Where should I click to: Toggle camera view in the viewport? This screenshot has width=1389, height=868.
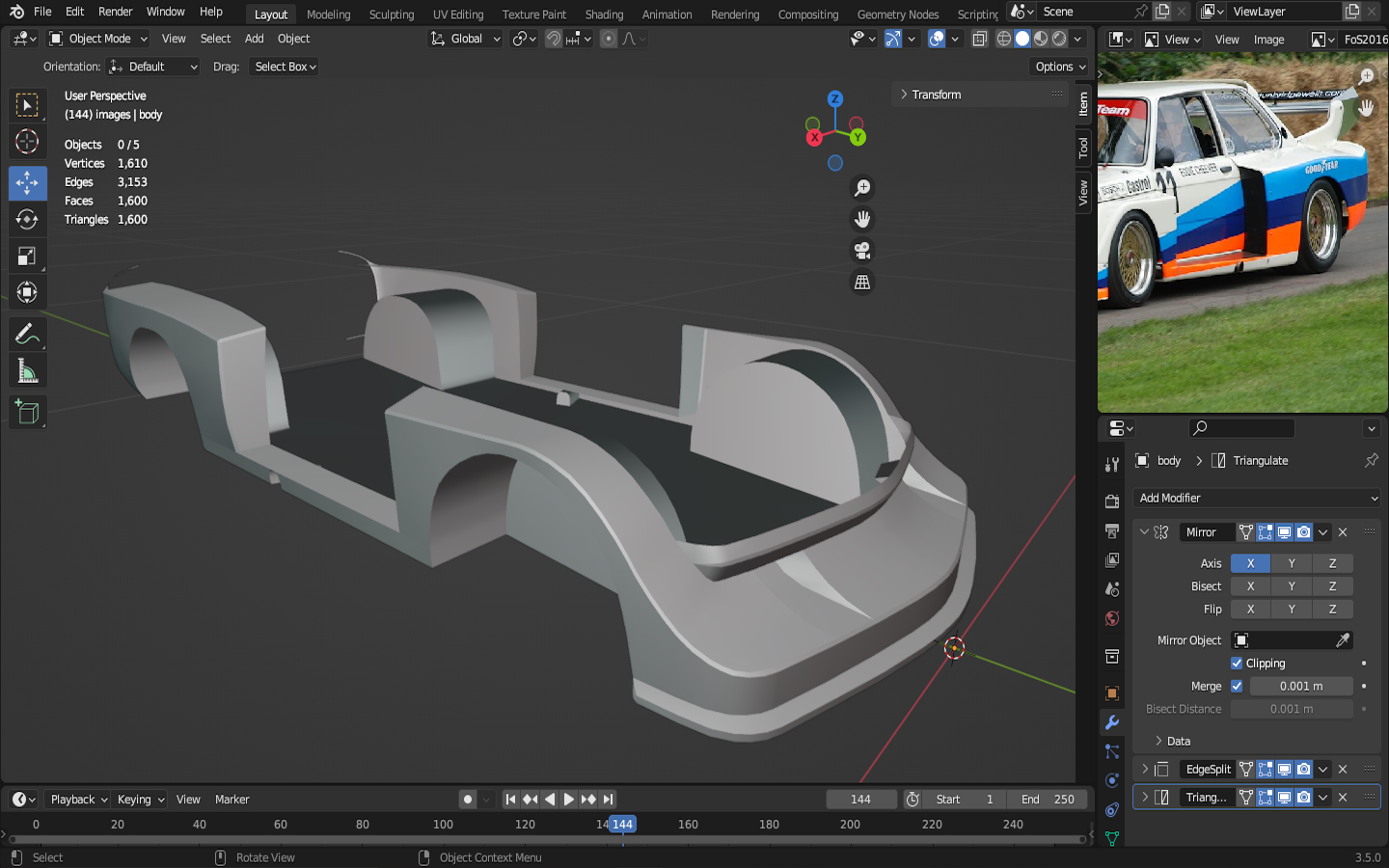pyautogui.click(x=862, y=251)
